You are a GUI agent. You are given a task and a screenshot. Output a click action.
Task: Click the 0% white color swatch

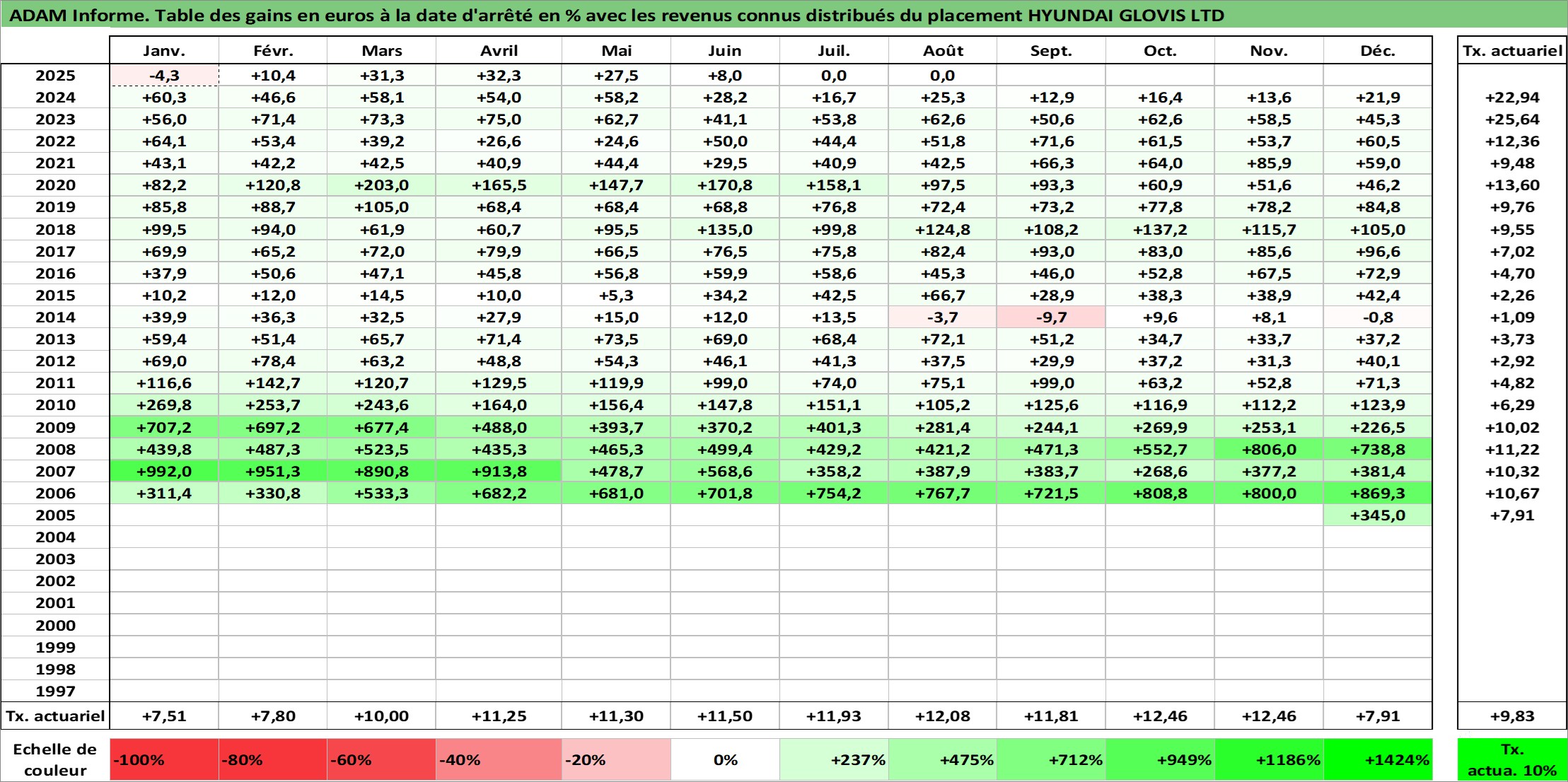pyautogui.click(x=725, y=760)
